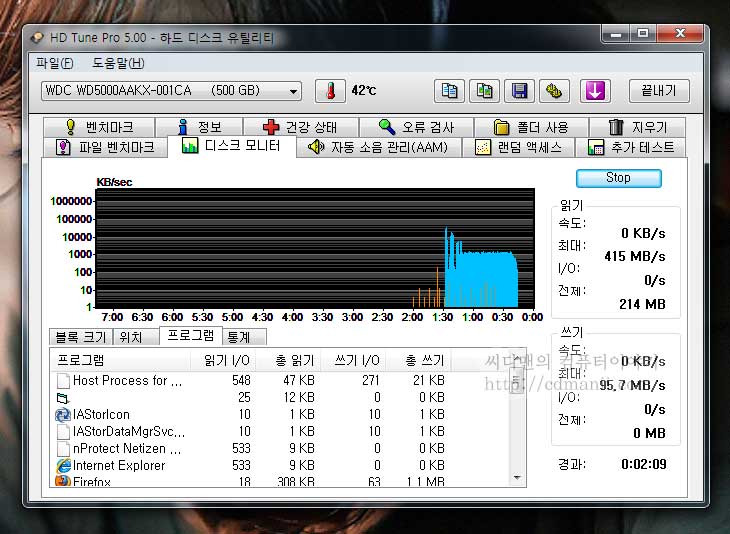Click the copy text to clipboard icon
730x534 pixels.
click(449, 90)
